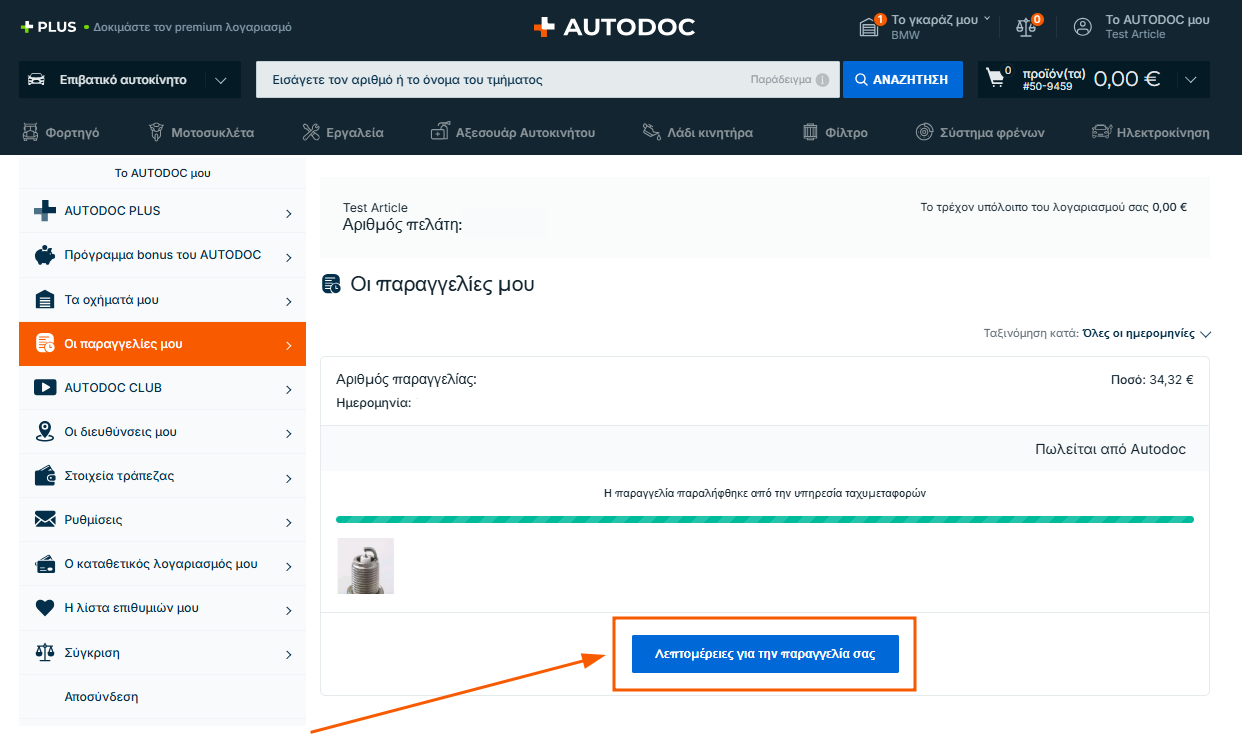Click the truck icon for Φορτηγό

click(30, 132)
